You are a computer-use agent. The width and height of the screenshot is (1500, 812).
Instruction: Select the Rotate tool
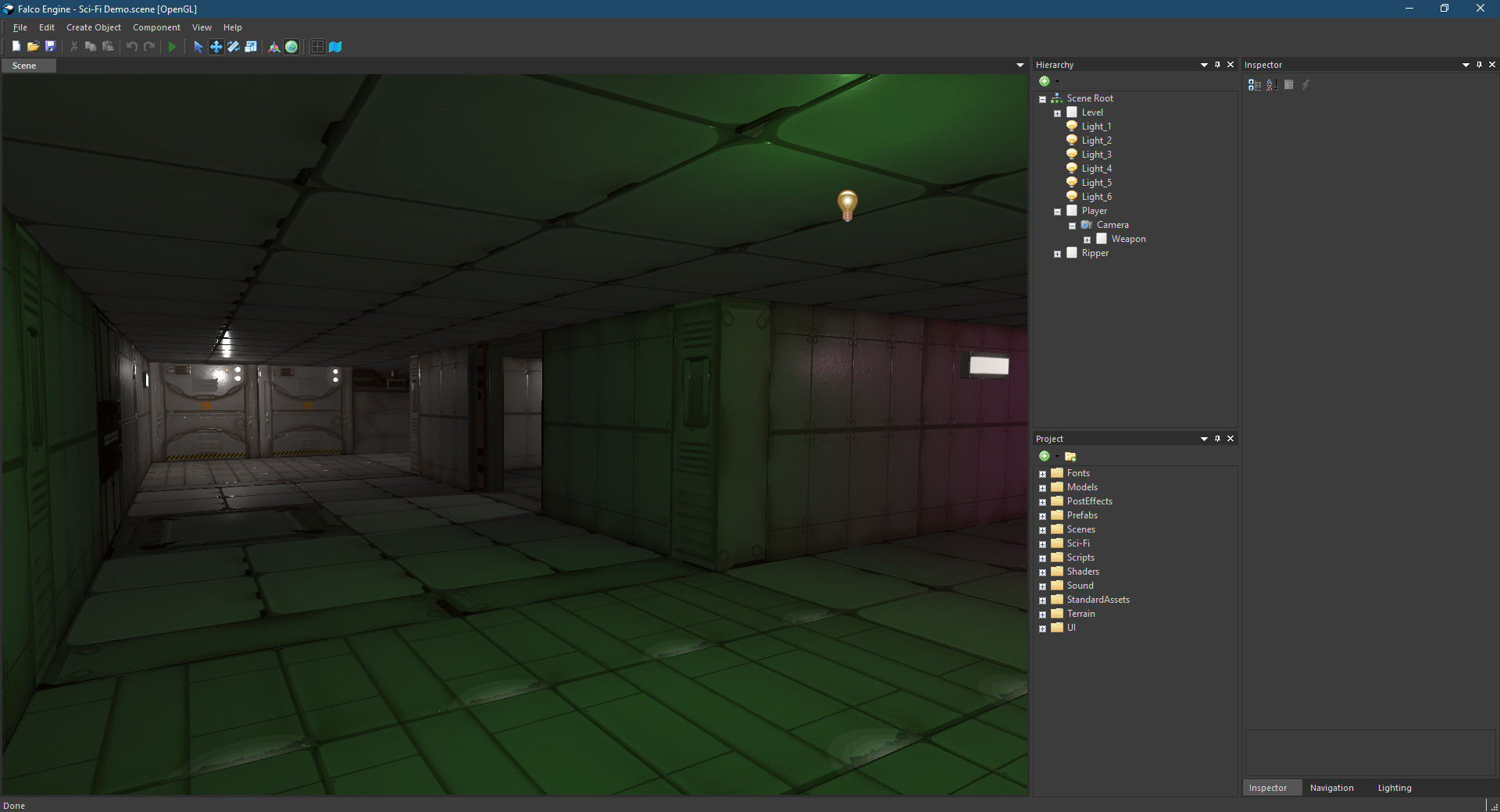(x=234, y=47)
